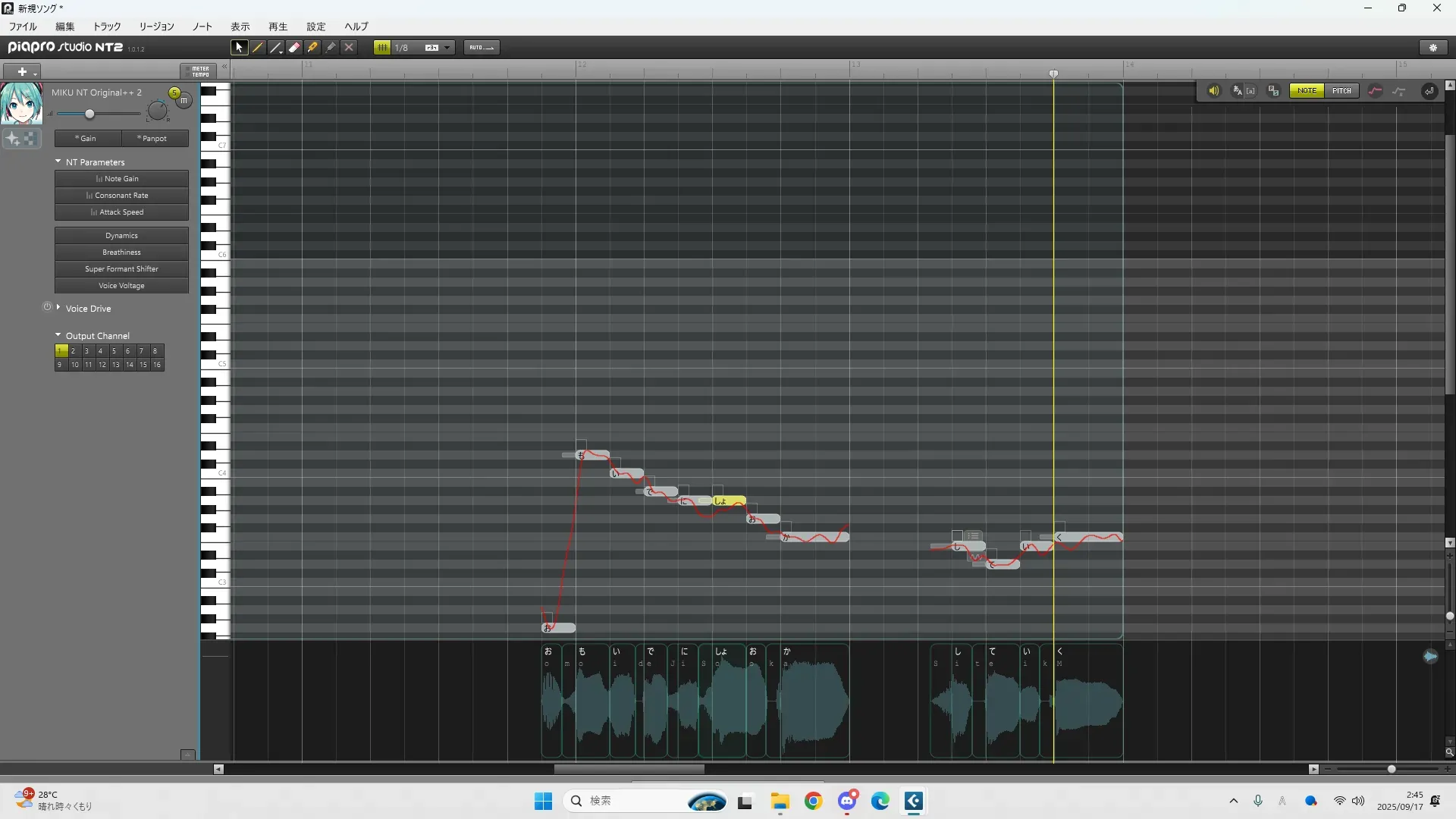This screenshot has height=819, width=1456.
Task: Collapse the NT Parameters section
Action: click(58, 162)
